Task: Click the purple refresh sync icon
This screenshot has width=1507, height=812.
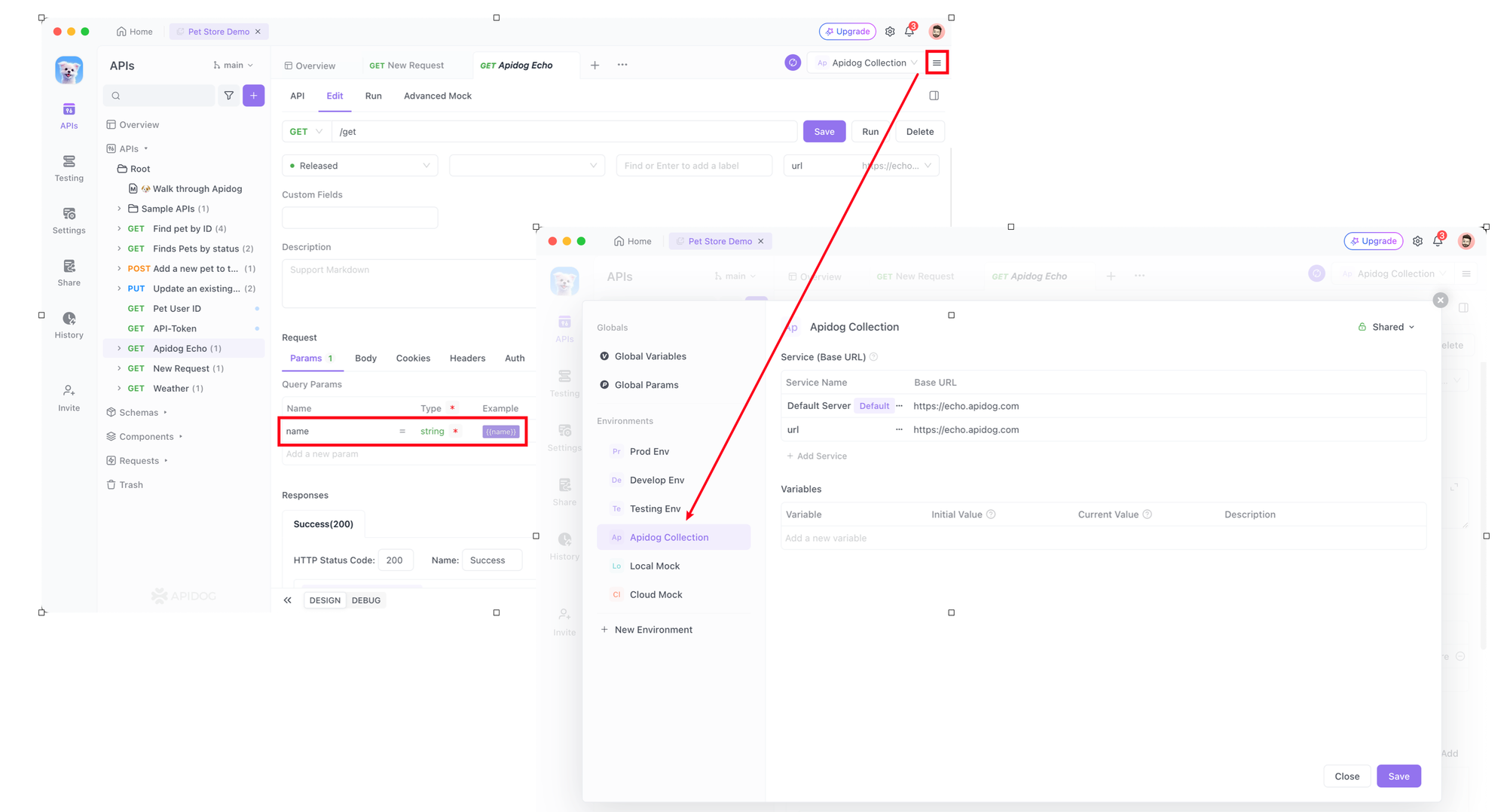Action: [x=792, y=63]
